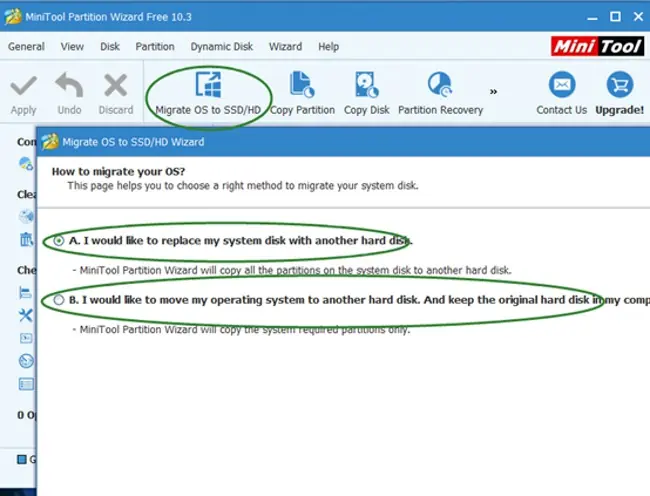Open the General menu
Image resolution: width=650 pixels, height=496 pixels.
(x=26, y=46)
